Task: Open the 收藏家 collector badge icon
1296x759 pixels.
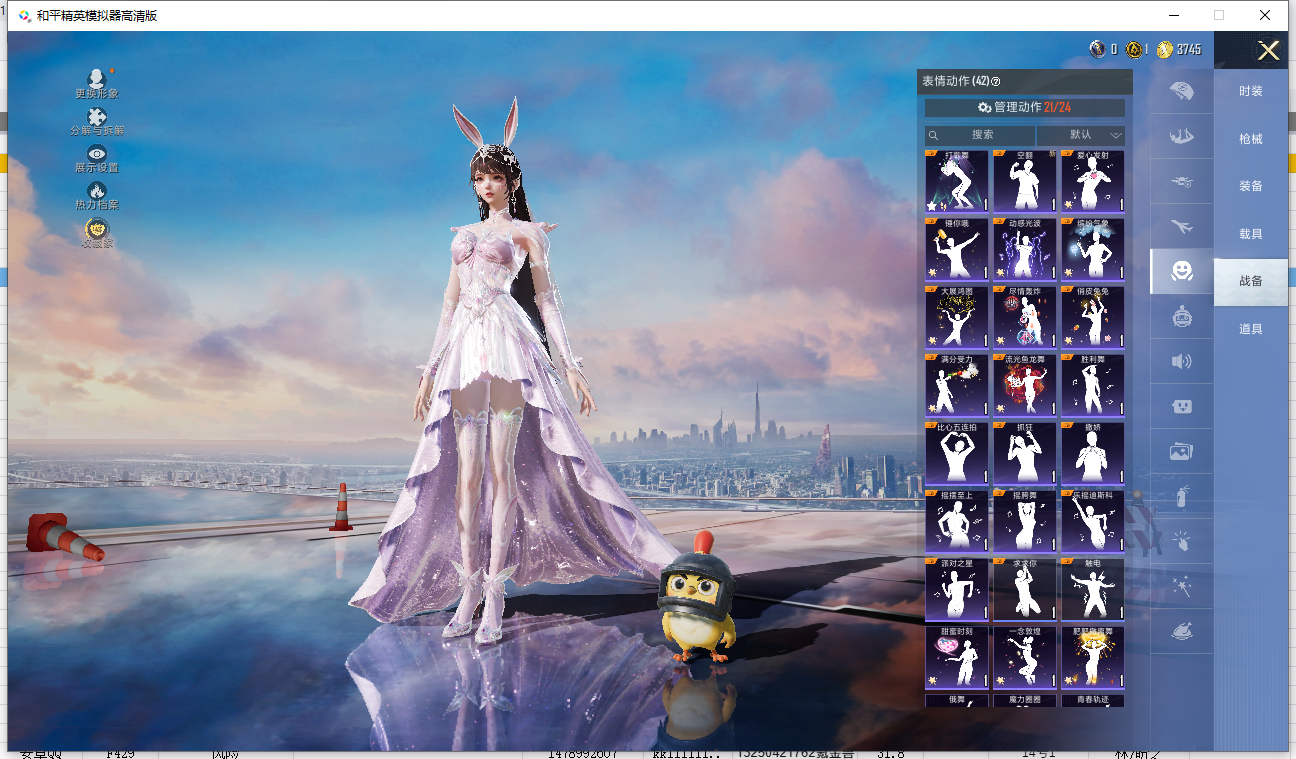Action: 97,229
